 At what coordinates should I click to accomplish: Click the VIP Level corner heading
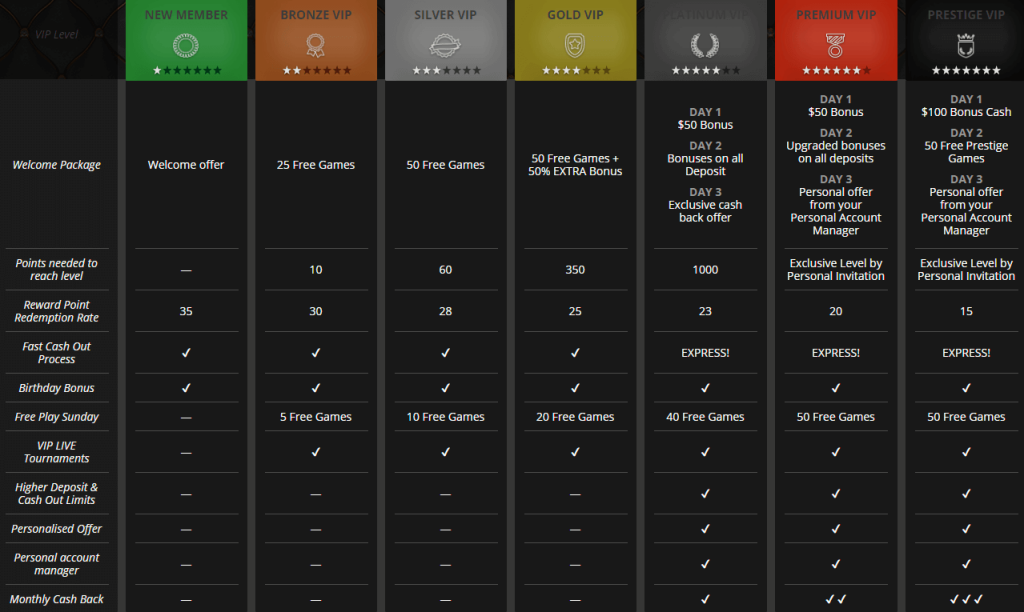coord(56,35)
